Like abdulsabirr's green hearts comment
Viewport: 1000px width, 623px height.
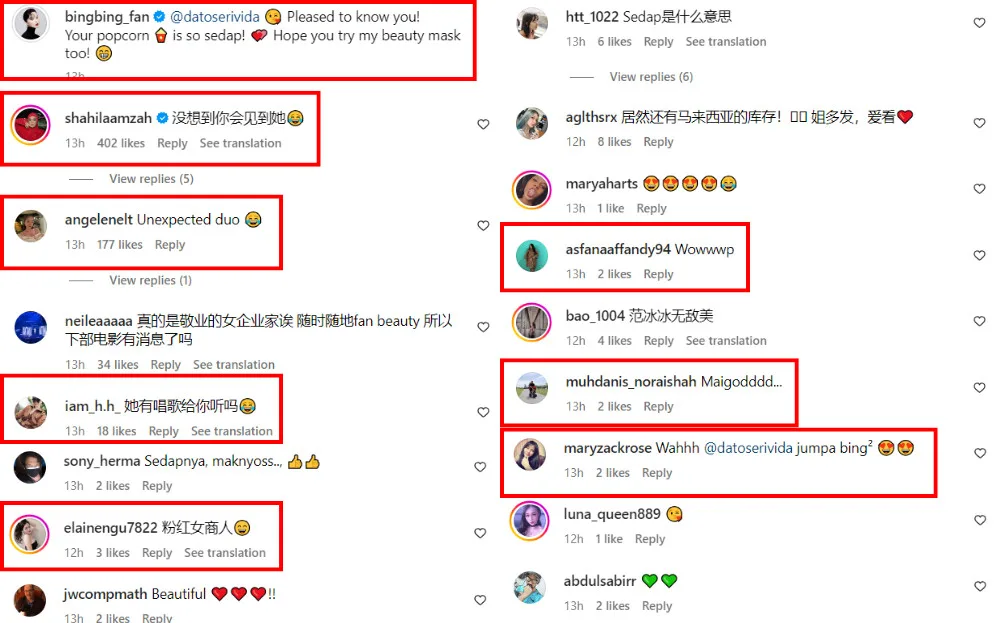pyautogui.click(x=980, y=587)
